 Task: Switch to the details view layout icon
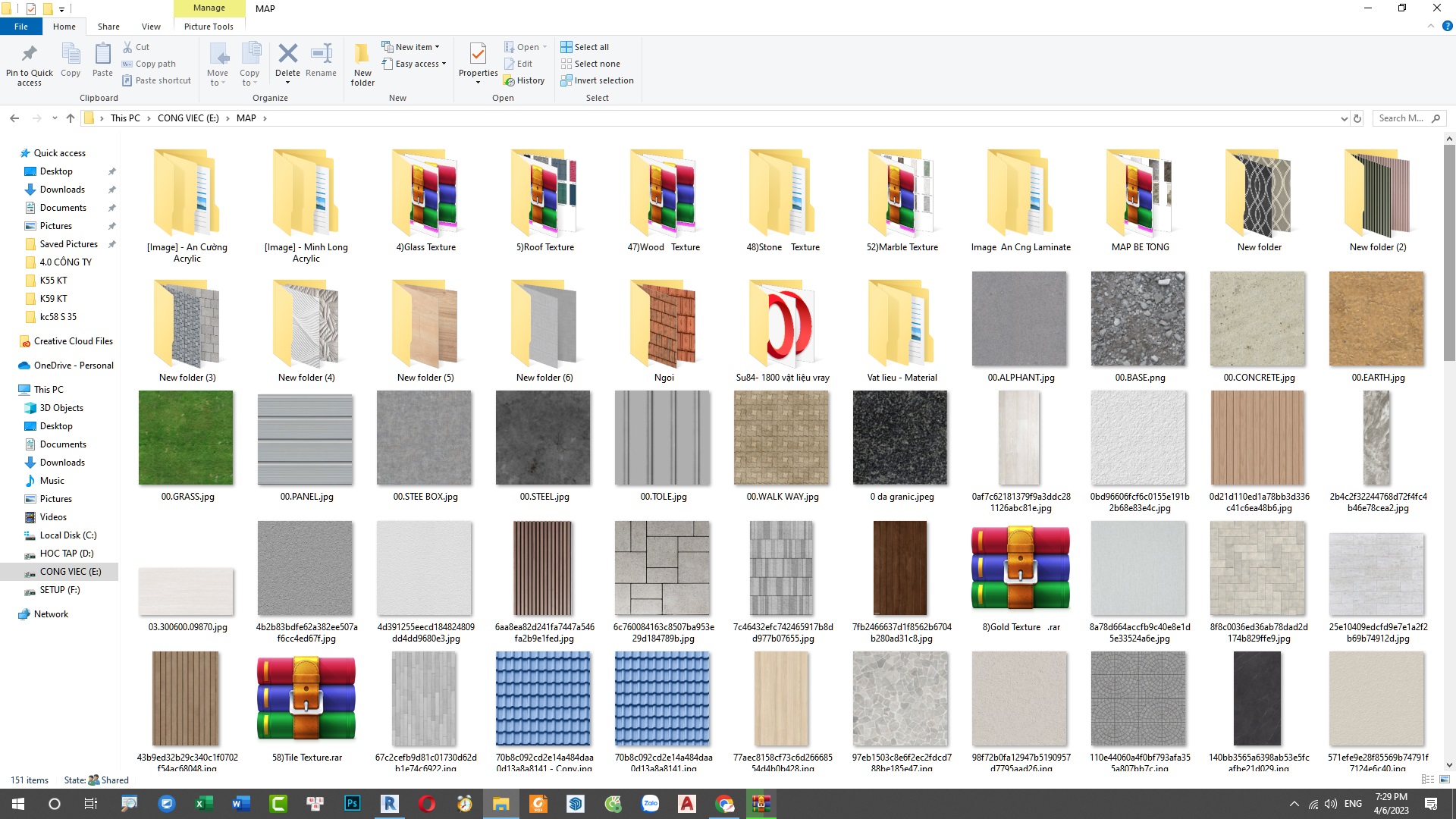[x=1427, y=780]
